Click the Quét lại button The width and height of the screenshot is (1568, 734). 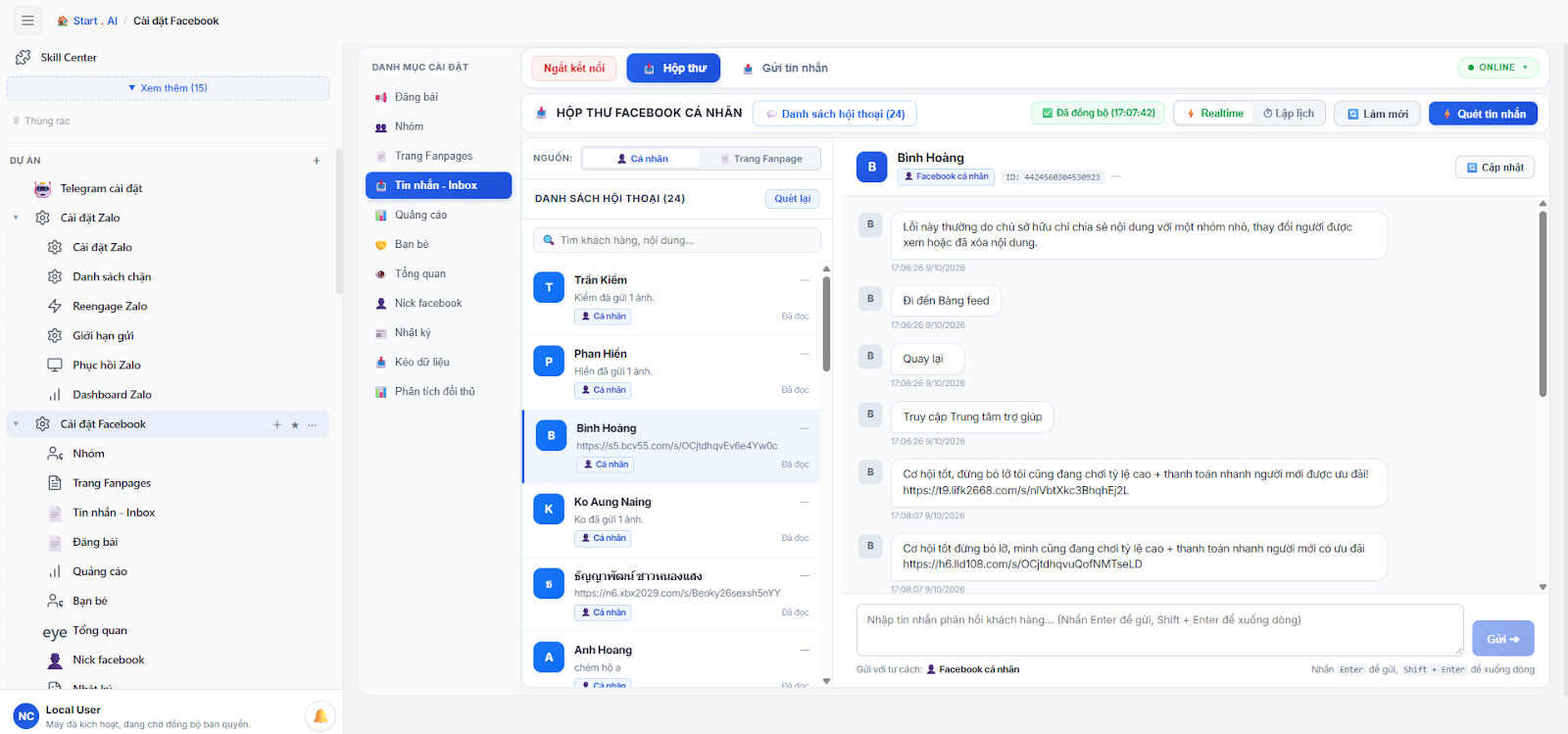tap(793, 199)
